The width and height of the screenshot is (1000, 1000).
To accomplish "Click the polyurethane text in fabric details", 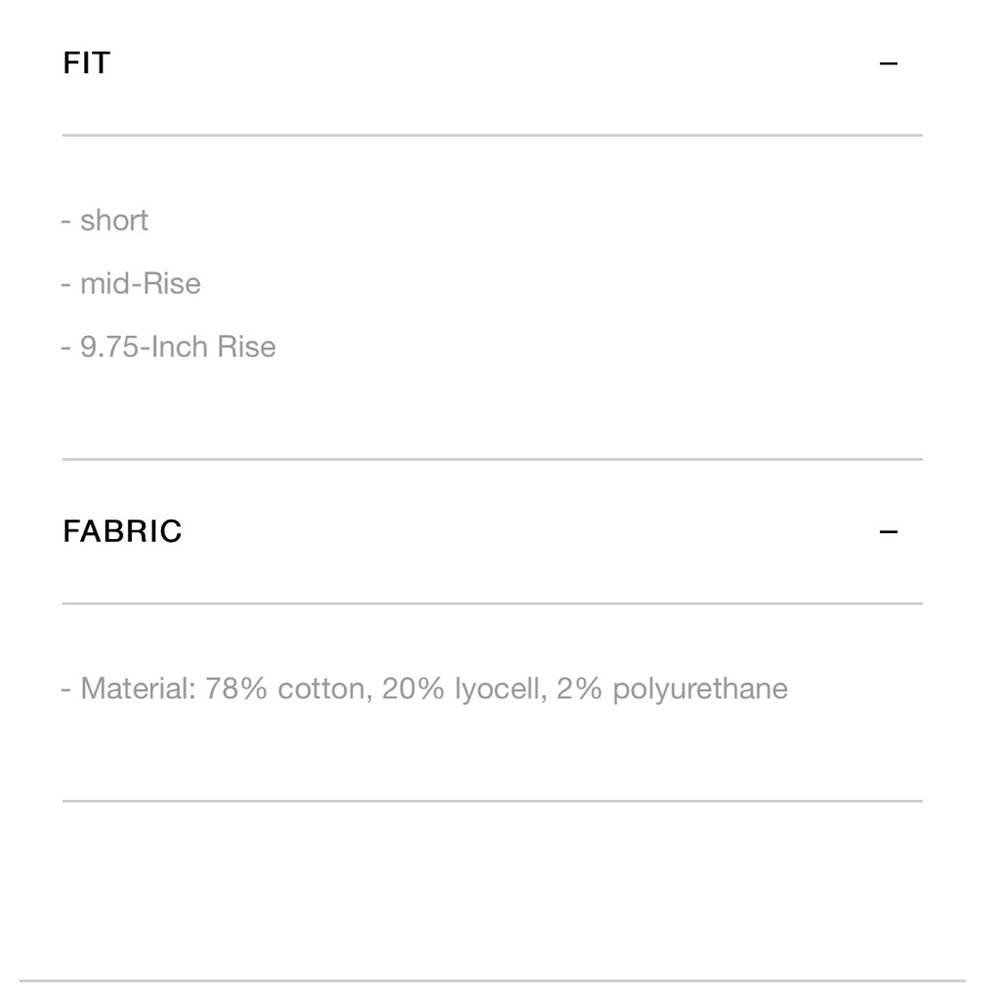I will coord(700,688).
